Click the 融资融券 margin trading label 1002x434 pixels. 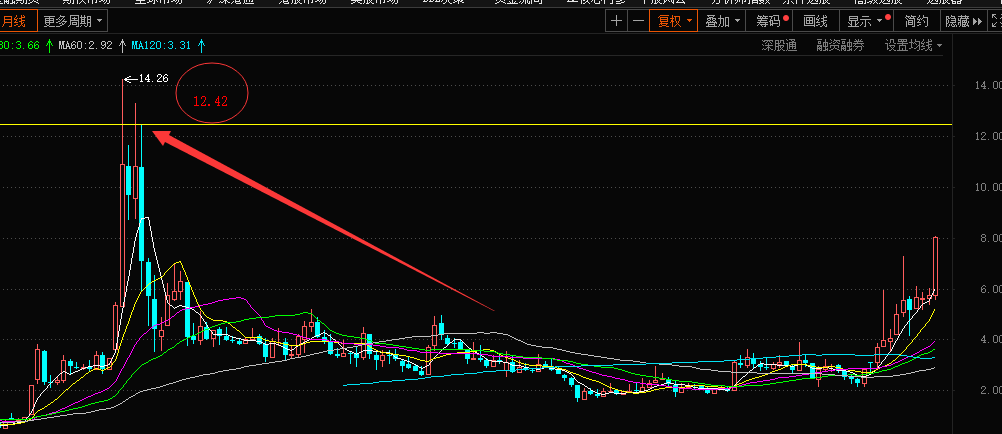(x=840, y=45)
